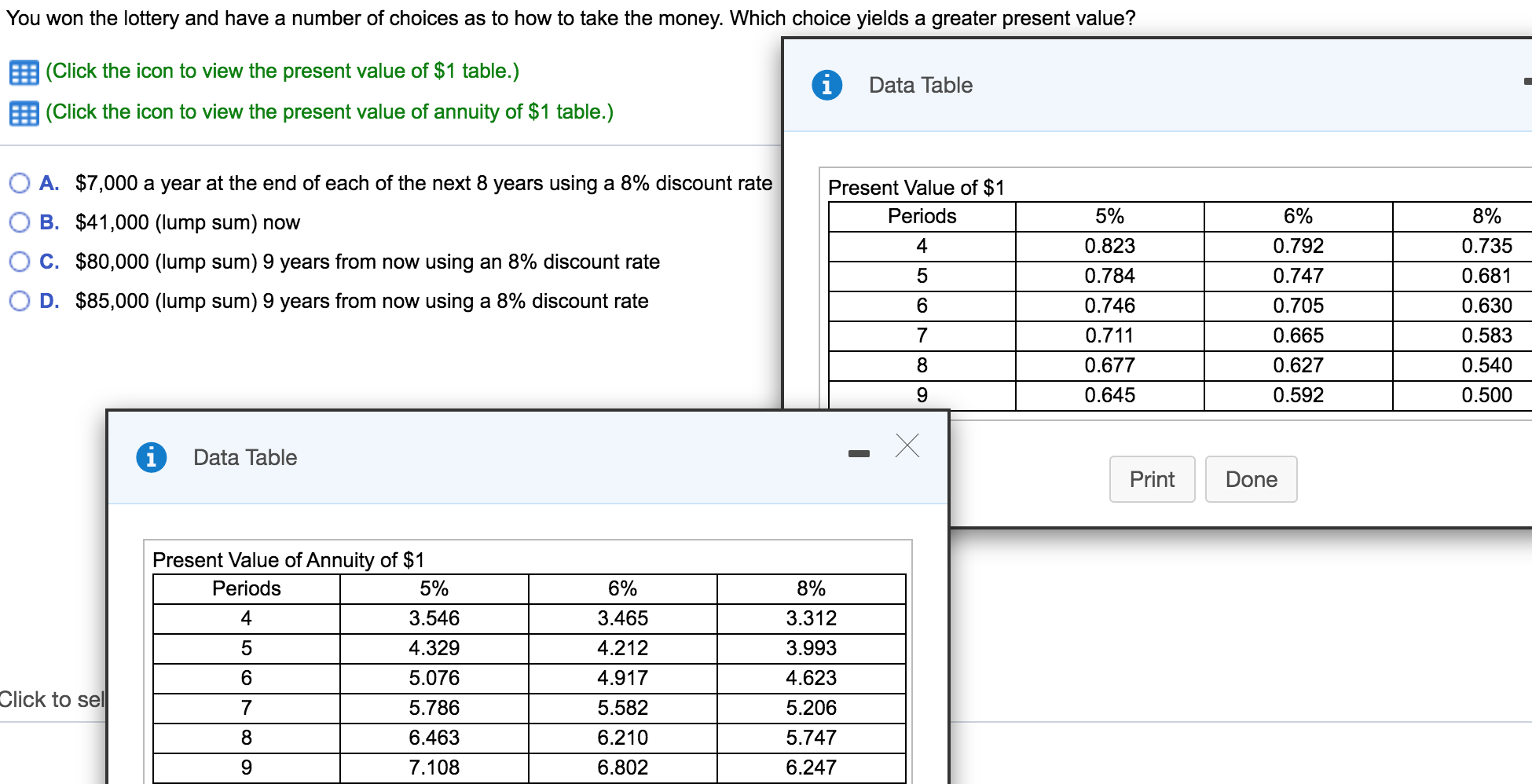Image resolution: width=1532 pixels, height=784 pixels.
Task: Select option C, $80,000 lump sum
Action: pos(20,262)
